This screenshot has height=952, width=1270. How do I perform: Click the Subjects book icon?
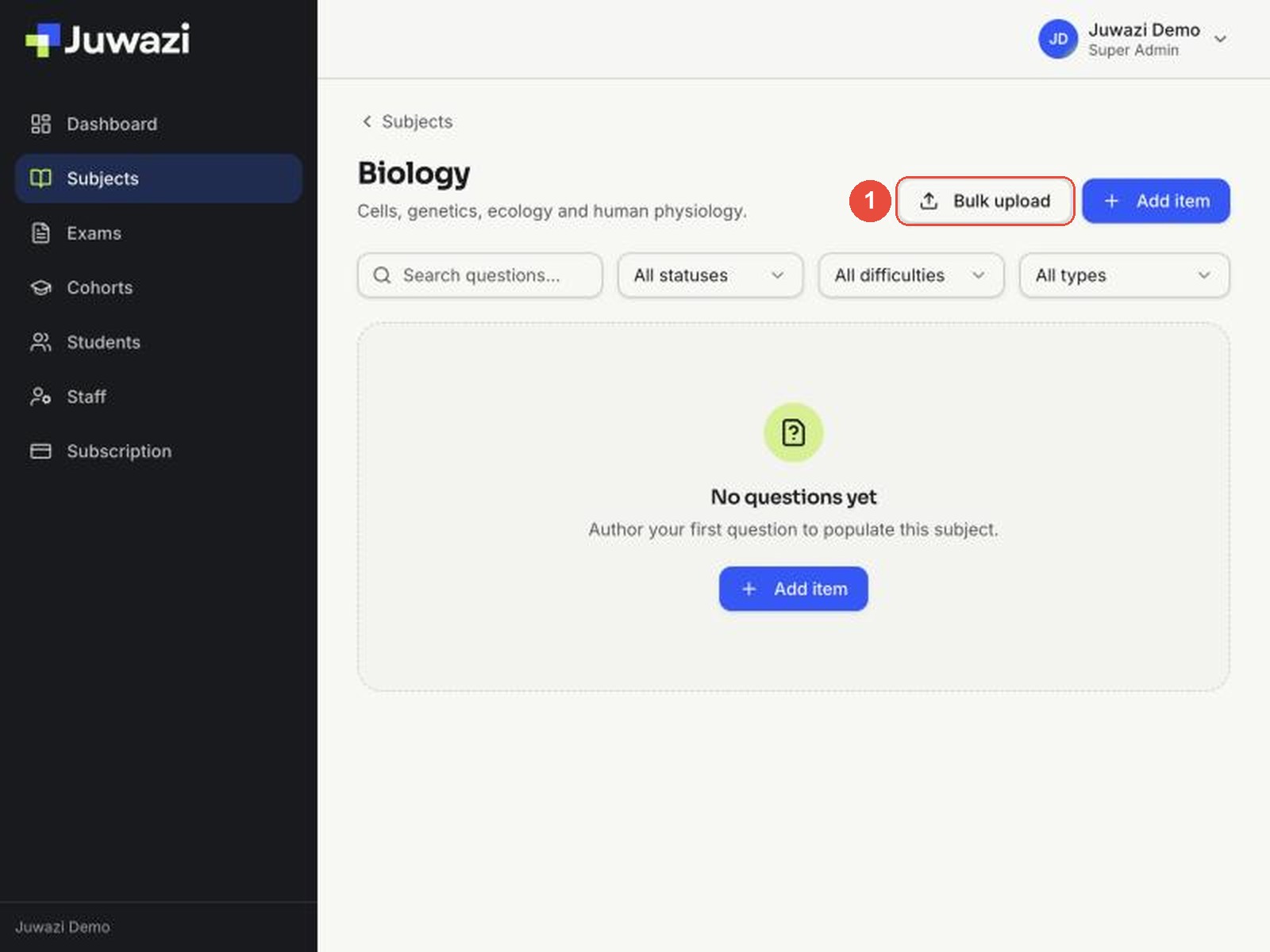(x=40, y=178)
